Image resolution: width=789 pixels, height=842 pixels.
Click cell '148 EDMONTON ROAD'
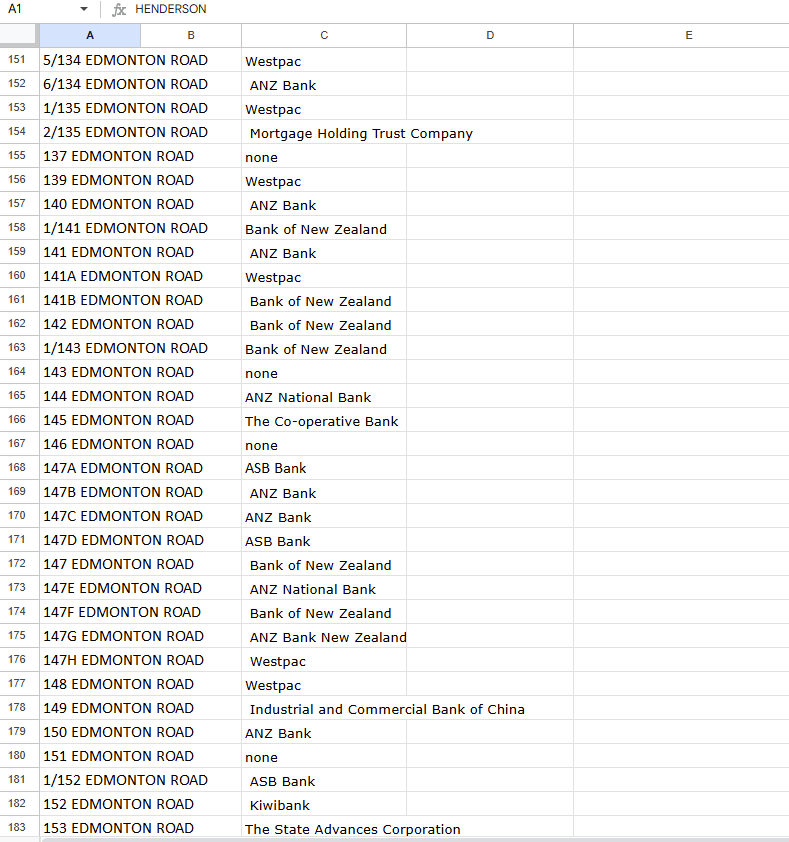tap(140, 684)
